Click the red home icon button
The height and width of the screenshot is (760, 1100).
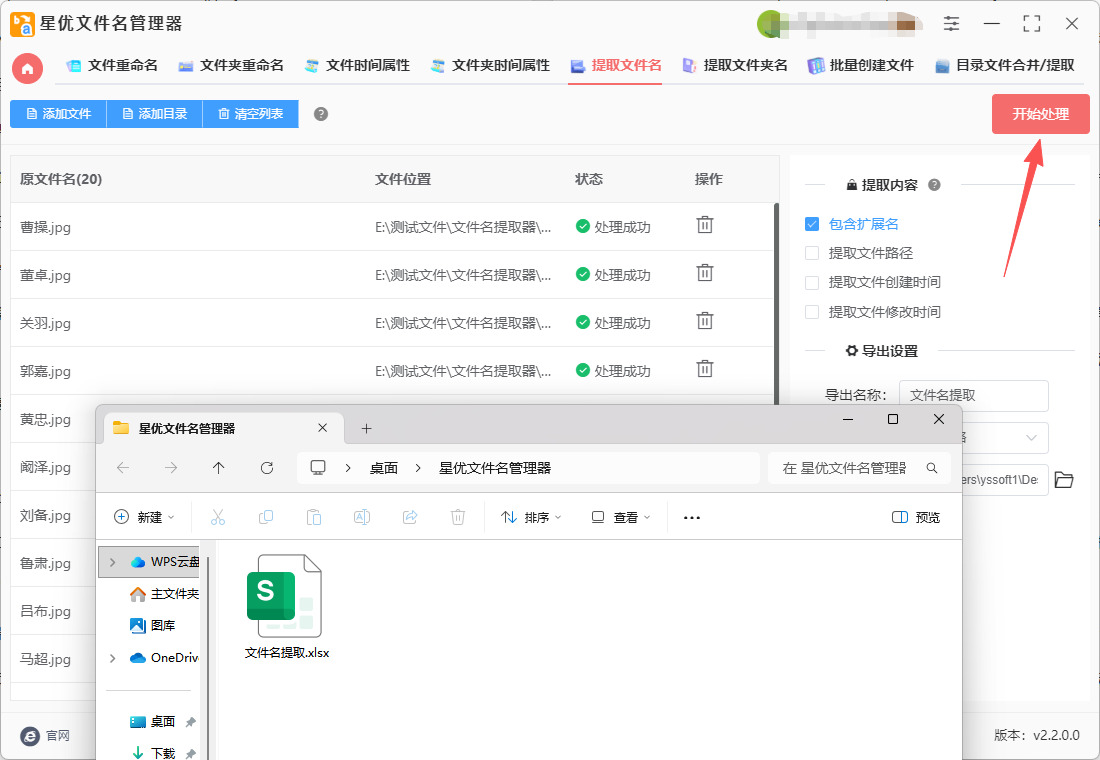pos(27,68)
